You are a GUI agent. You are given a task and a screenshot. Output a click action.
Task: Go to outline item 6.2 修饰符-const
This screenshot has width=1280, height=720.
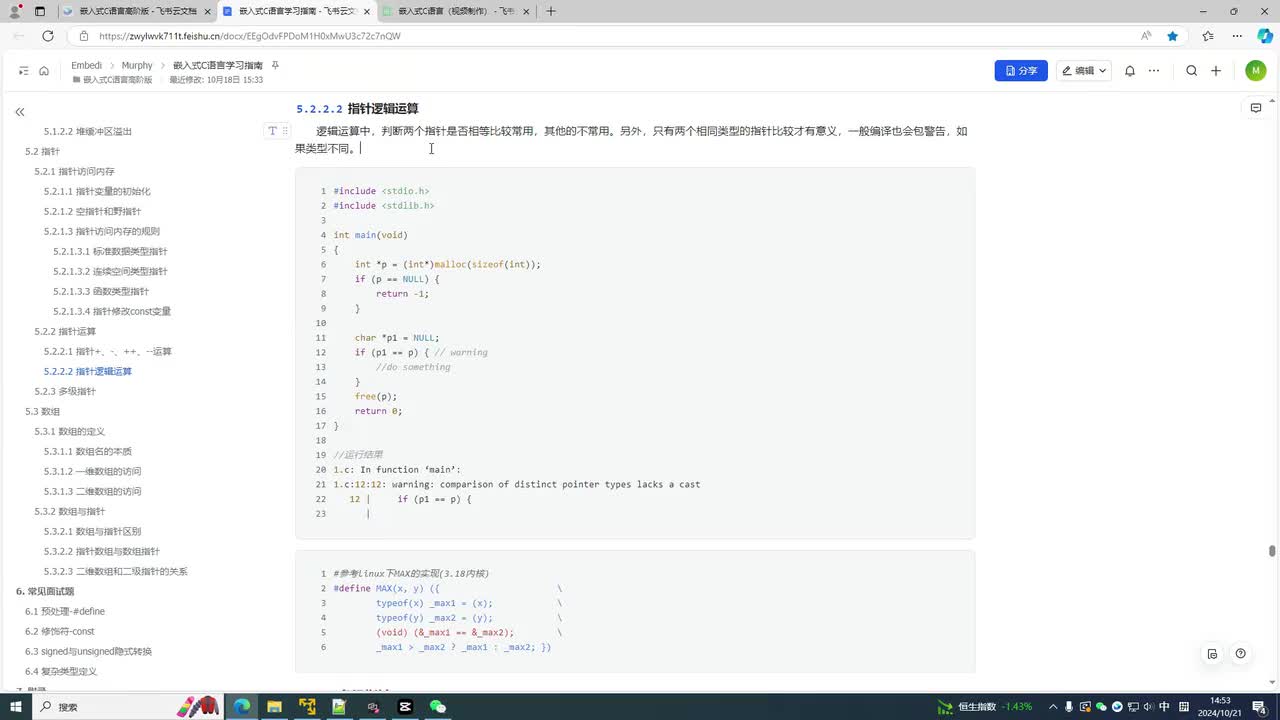click(60, 631)
